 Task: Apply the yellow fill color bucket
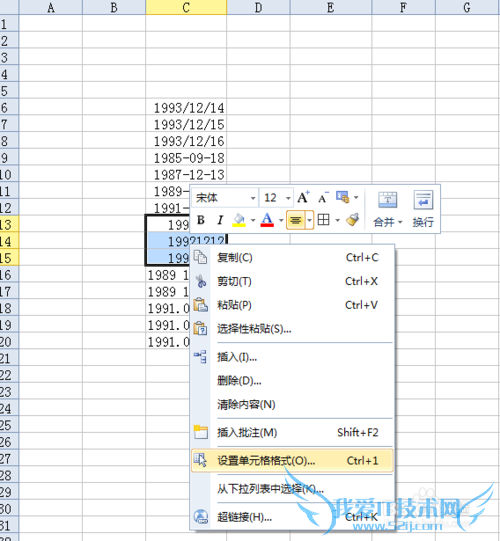tap(239, 220)
